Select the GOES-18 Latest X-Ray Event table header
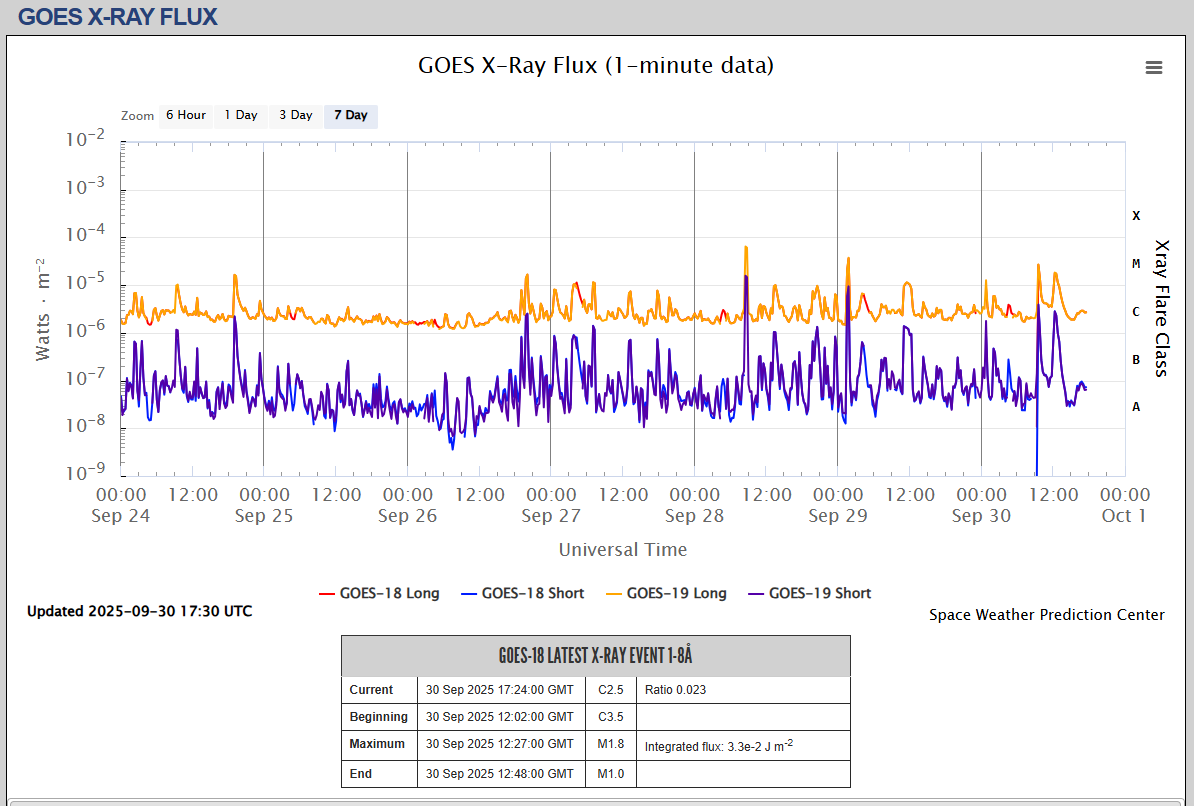The height and width of the screenshot is (806, 1194). (595, 656)
